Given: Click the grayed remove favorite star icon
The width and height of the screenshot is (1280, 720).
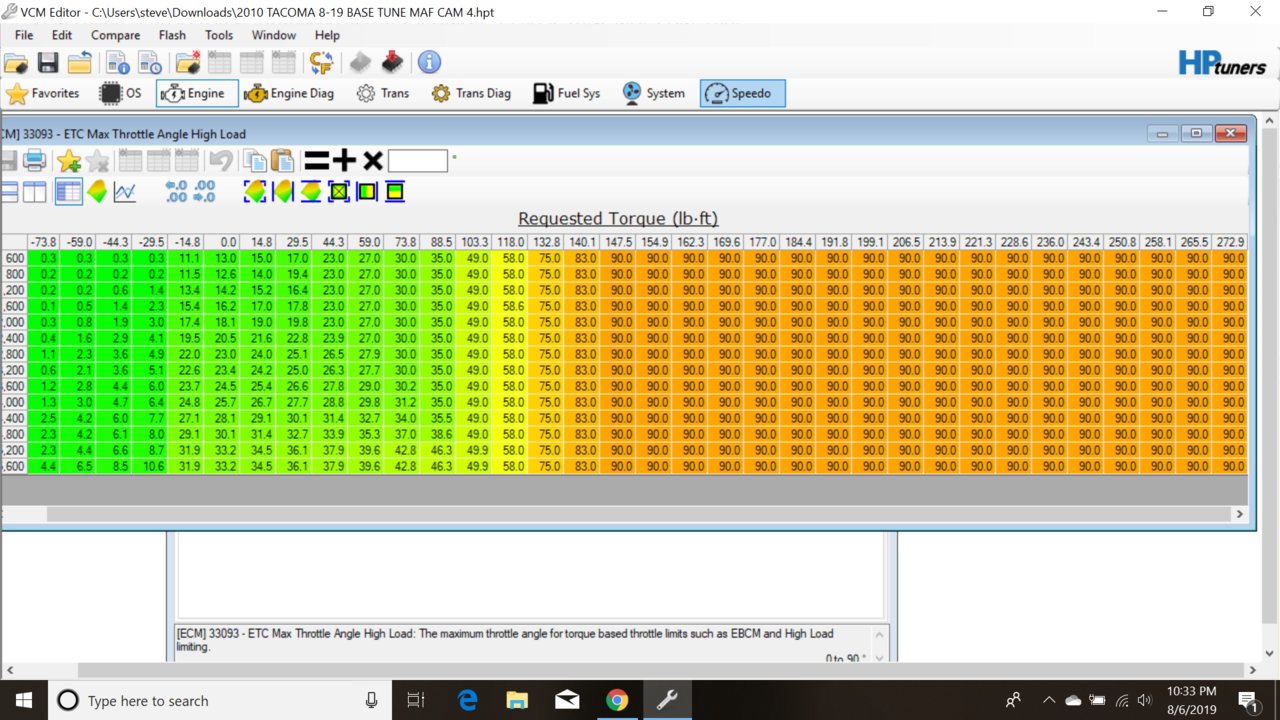Looking at the screenshot, I should pos(97,161).
